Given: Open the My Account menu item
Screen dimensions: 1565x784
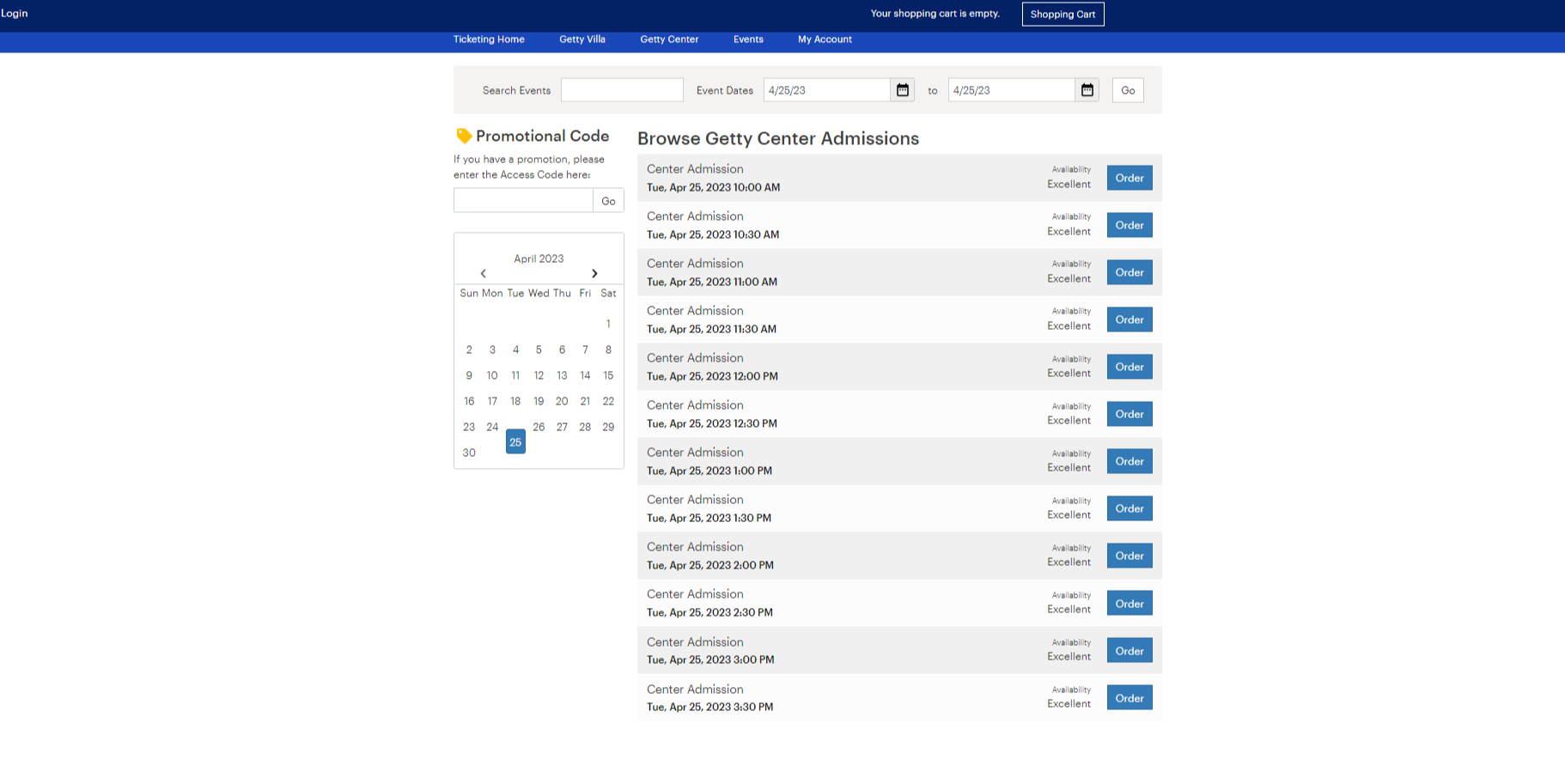Looking at the screenshot, I should tap(825, 40).
